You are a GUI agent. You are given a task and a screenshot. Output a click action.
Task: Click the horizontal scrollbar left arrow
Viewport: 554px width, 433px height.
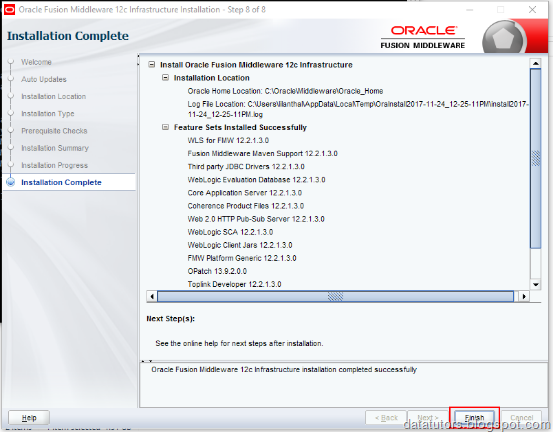[152, 296]
